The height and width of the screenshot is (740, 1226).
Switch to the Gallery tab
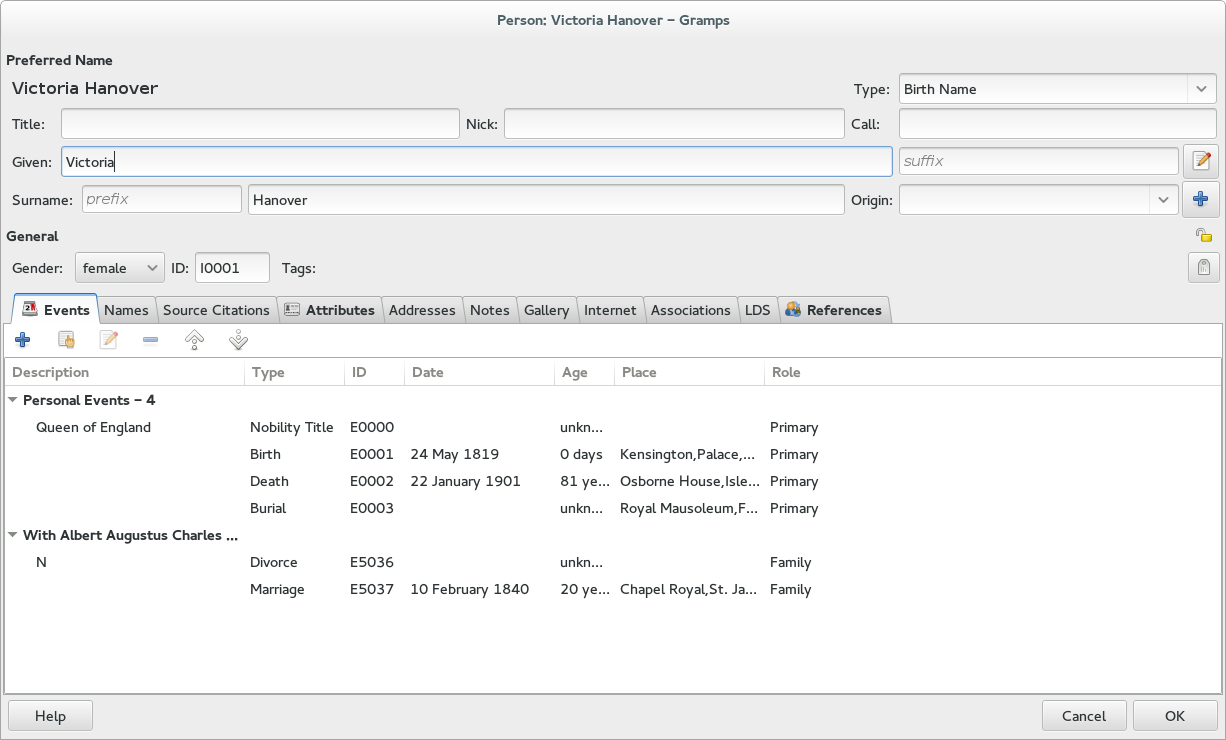546,310
